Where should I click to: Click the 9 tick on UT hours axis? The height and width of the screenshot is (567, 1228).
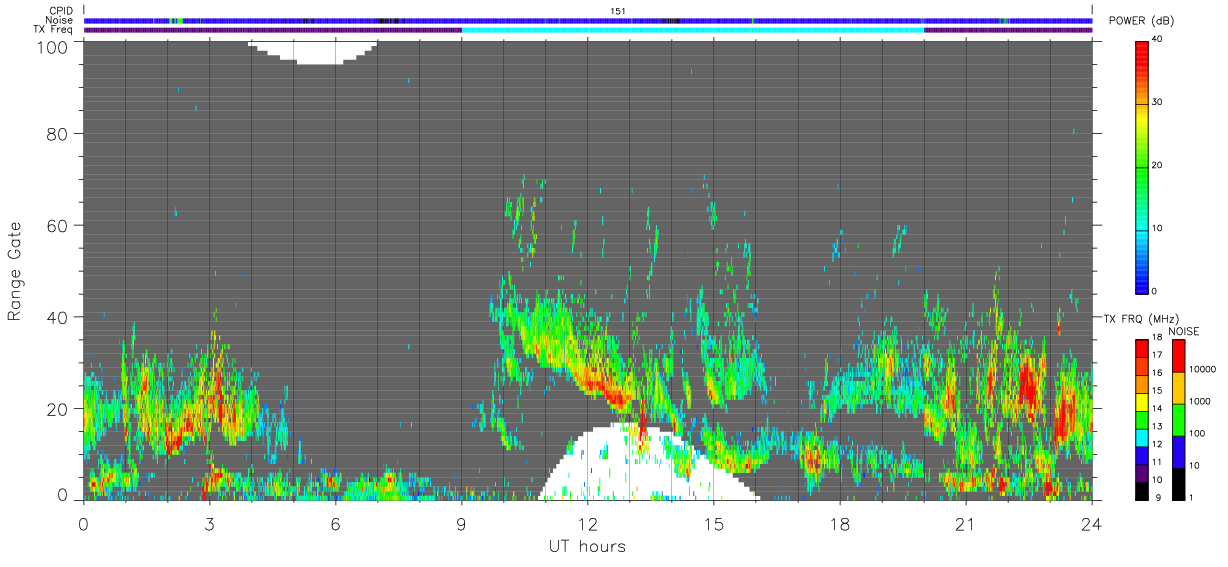[x=461, y=523]
